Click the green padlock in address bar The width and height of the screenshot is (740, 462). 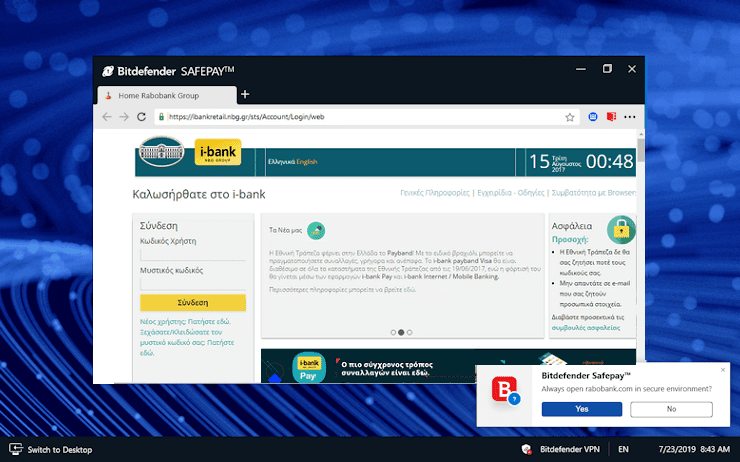(x=161, y=117)
